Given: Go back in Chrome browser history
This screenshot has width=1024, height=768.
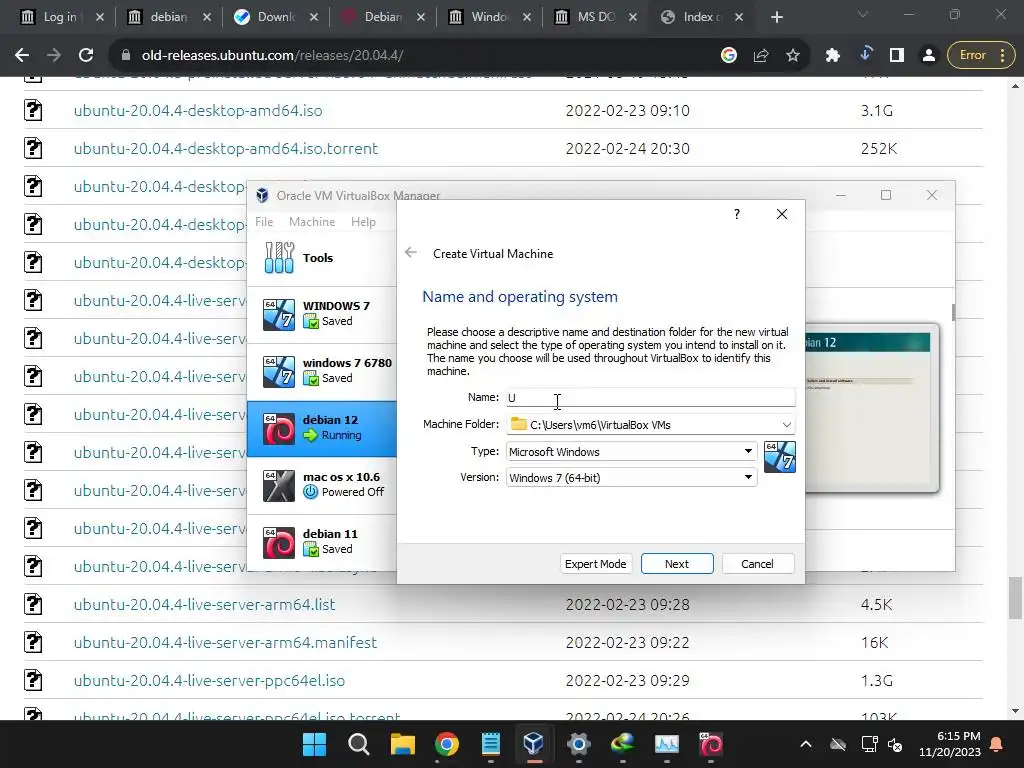Looking at the screenshot, I should (x=22, y=56).
